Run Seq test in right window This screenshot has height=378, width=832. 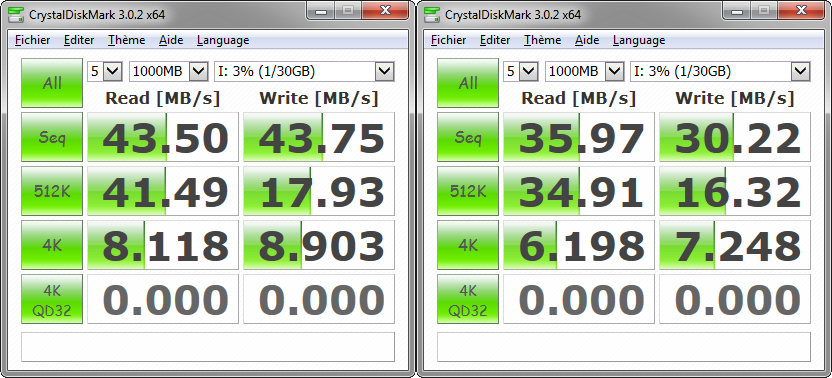[468, 137]
